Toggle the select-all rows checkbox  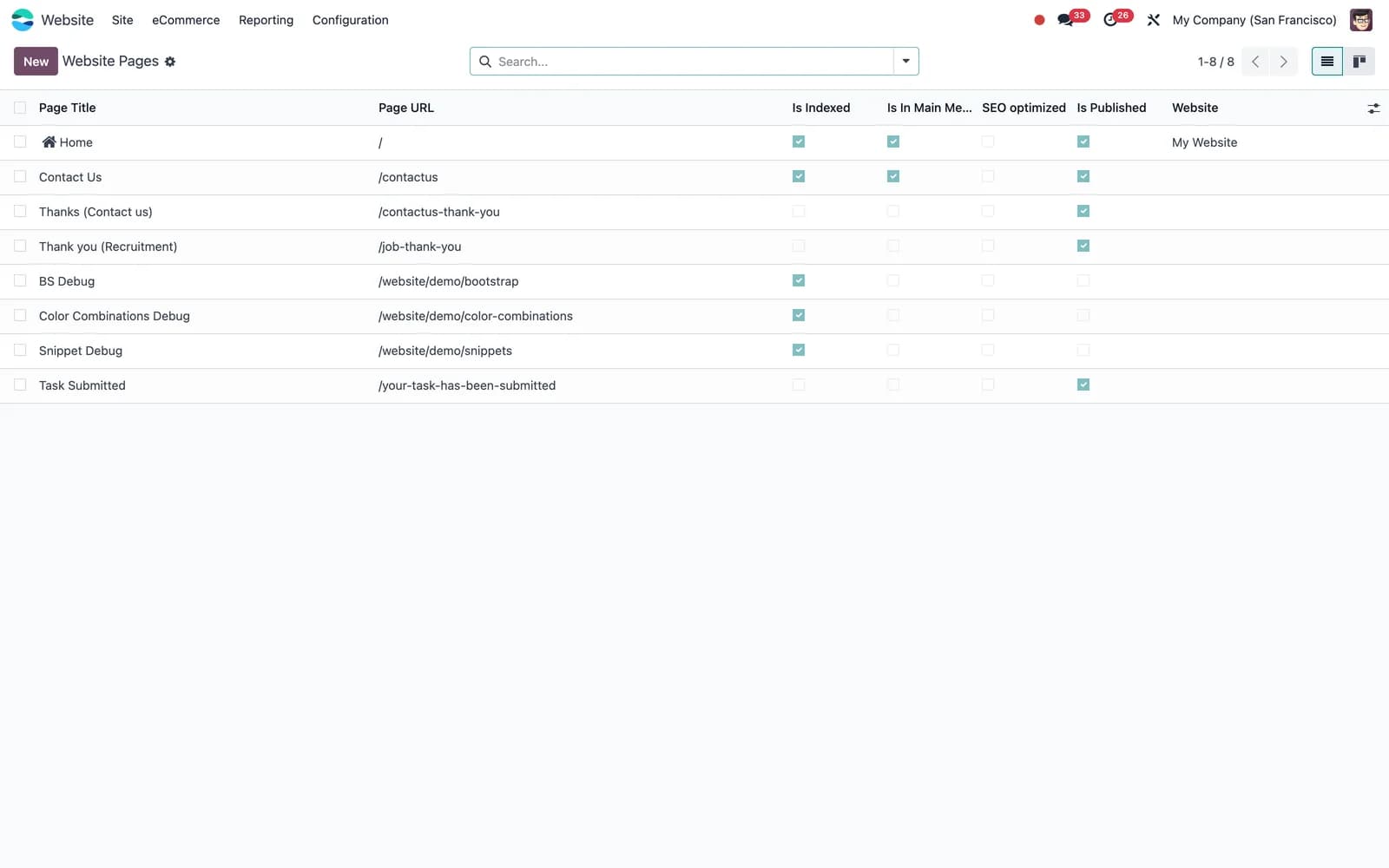[x=20, y=108]
